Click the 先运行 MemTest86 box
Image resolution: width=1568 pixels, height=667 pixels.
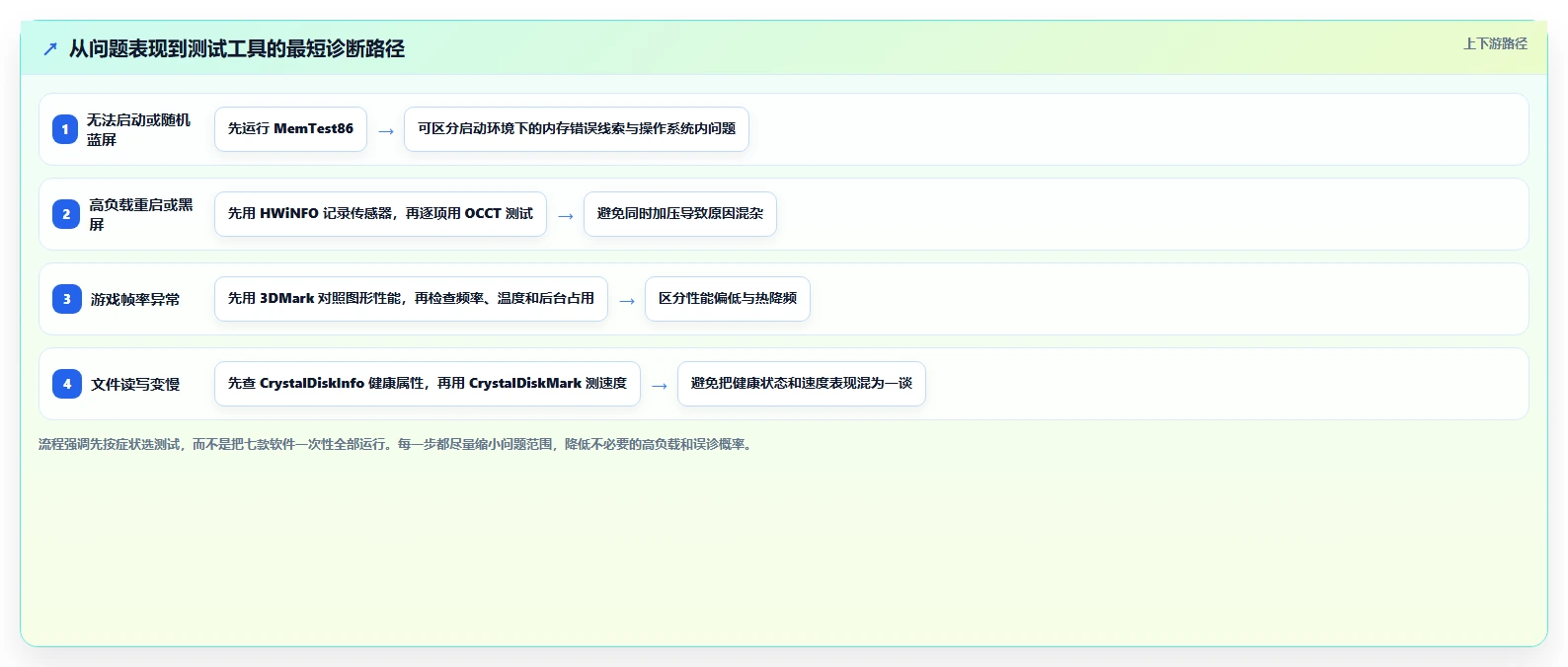(290, 129)
